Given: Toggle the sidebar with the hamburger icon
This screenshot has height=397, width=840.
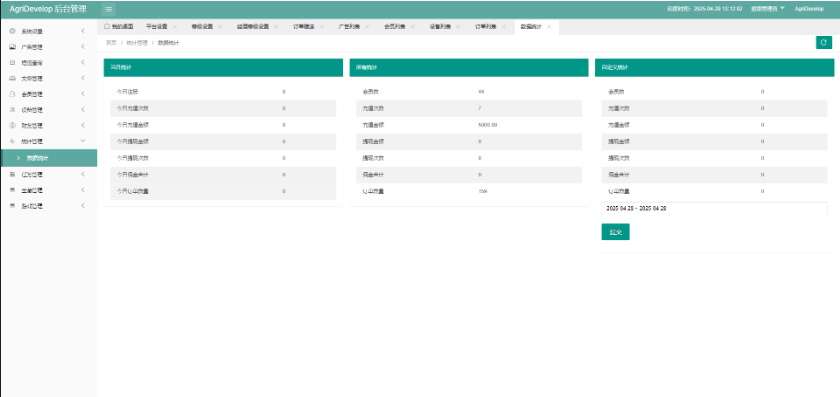Looking at the screenshot, I should tap(108, 9).
